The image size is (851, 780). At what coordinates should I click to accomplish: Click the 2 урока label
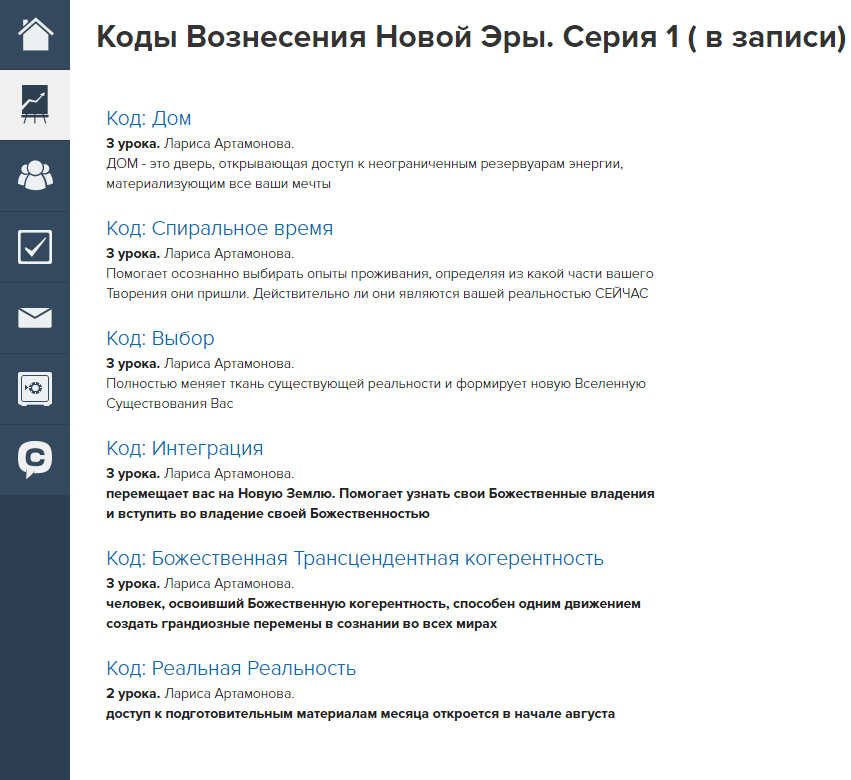[133, 693]
